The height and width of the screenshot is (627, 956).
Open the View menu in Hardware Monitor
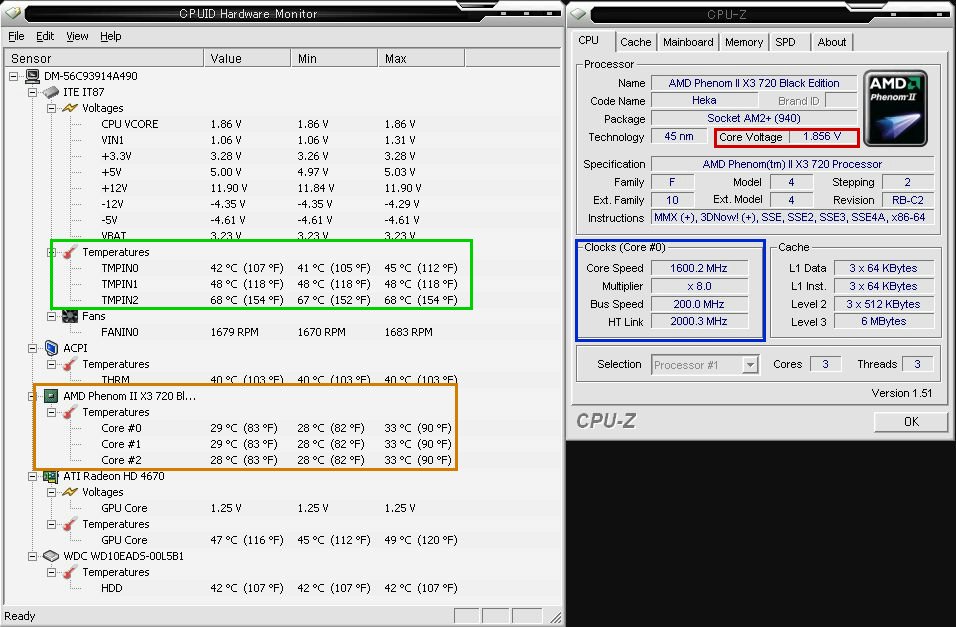tap(77, 37)
